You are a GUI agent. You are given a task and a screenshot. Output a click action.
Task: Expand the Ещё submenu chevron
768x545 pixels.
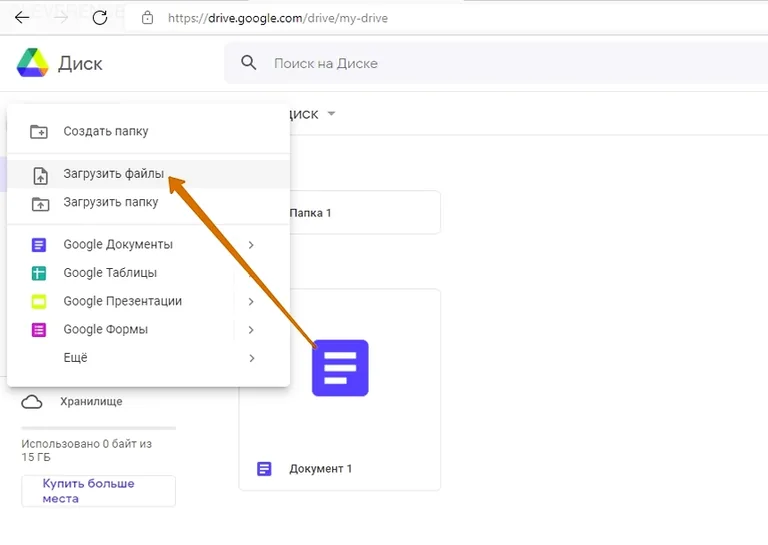[x=251, y=358]
